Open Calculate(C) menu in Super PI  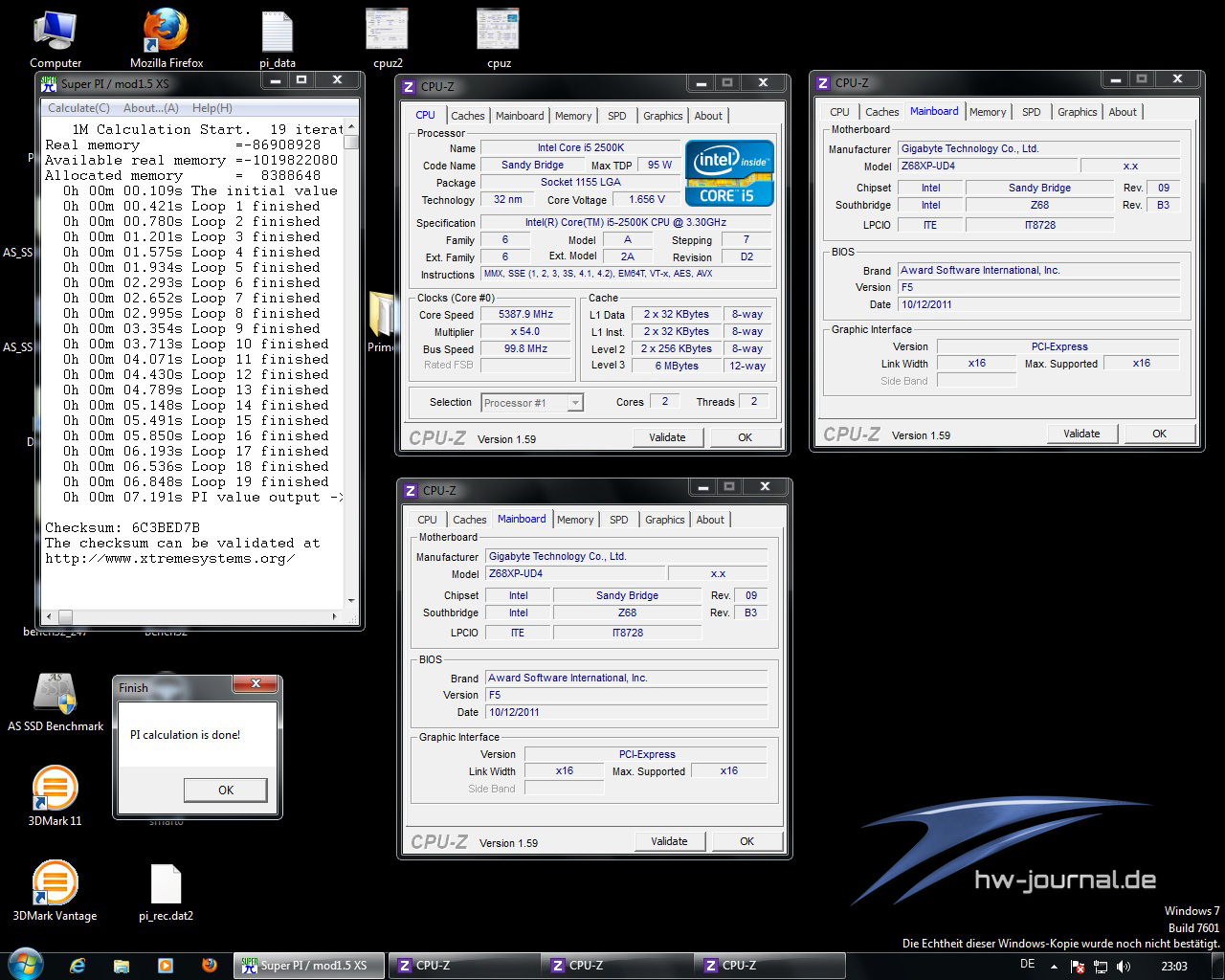[78, 108]
